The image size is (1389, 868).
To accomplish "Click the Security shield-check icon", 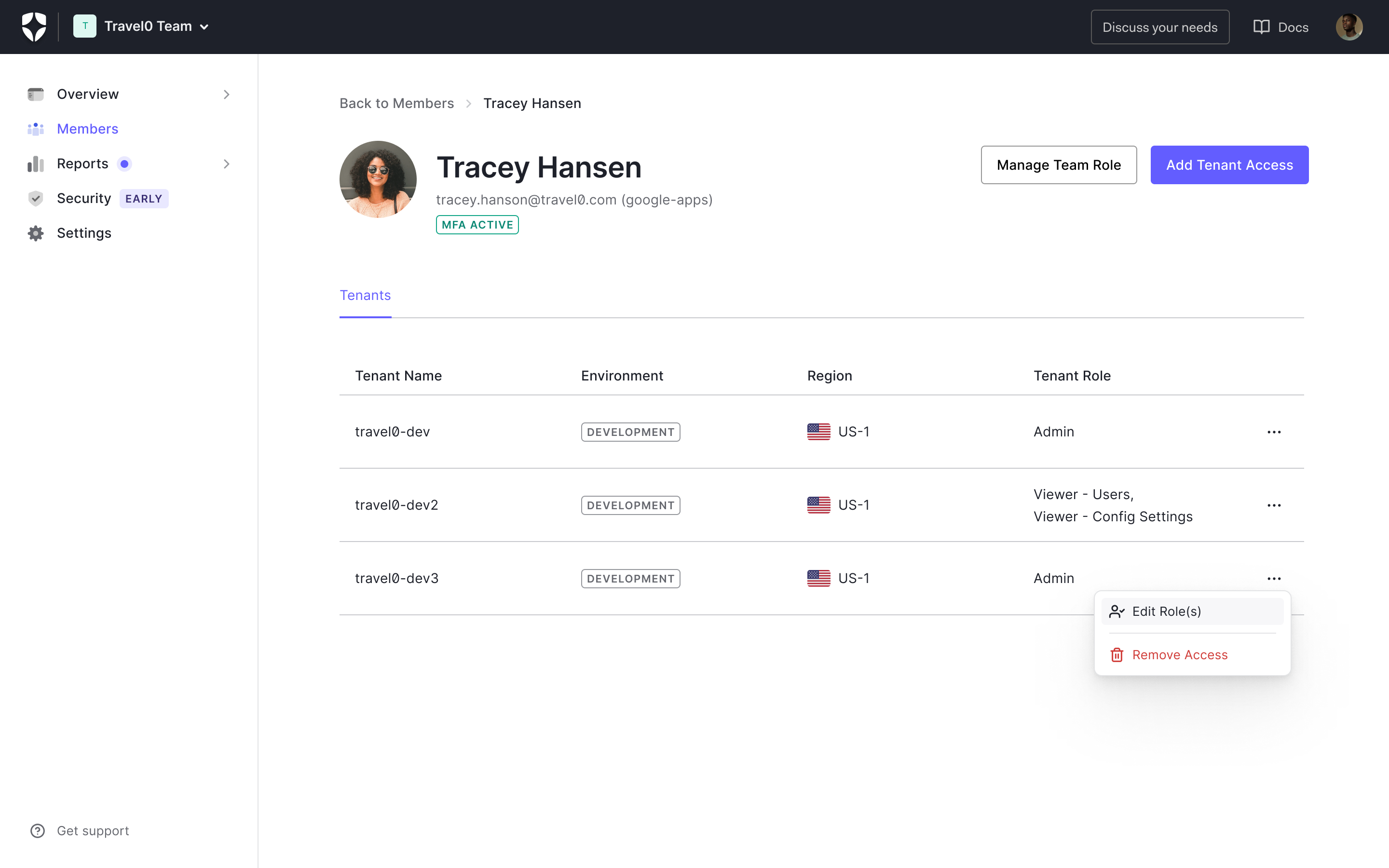I will point(36,198).
